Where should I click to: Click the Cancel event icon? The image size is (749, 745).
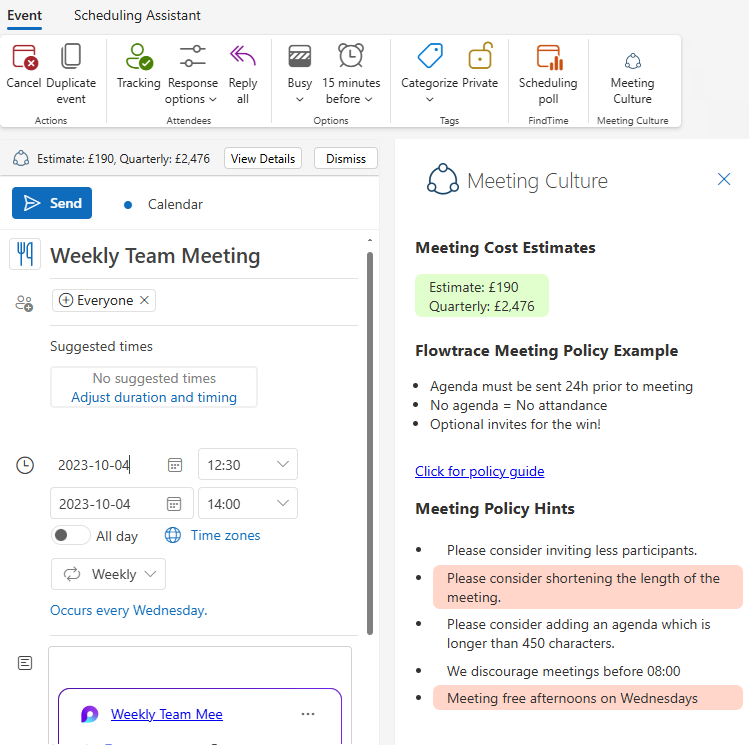pyautogui.click(x=24, y=56)
